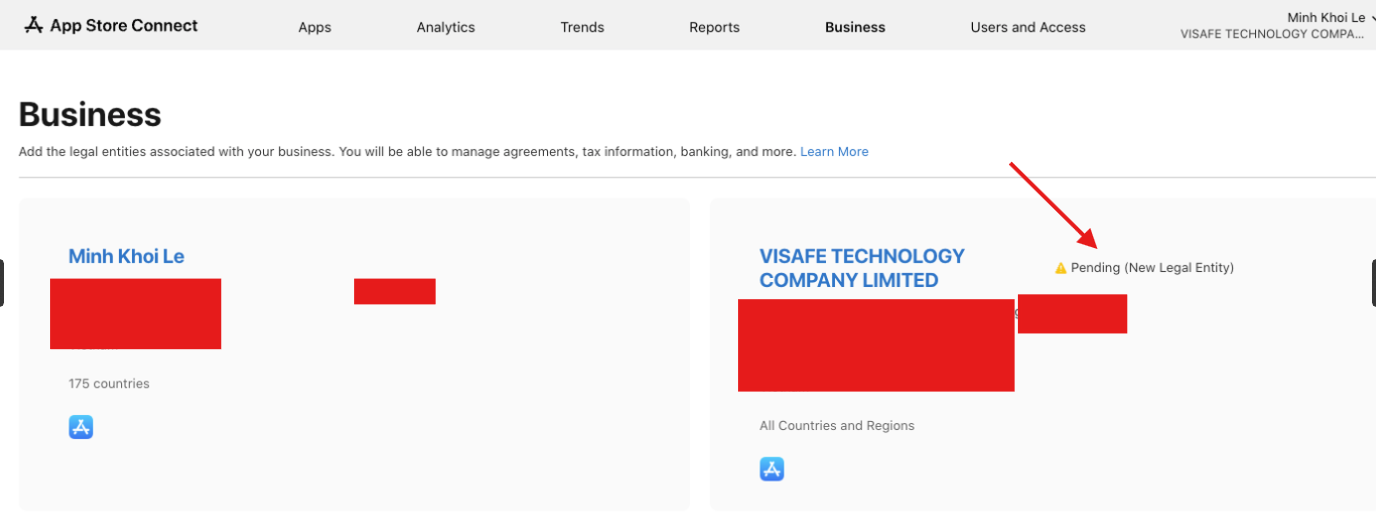Click the yellow warning icon beside Pending
The width and height of the screenshot is (1376, 521).
click(1061, 268)
